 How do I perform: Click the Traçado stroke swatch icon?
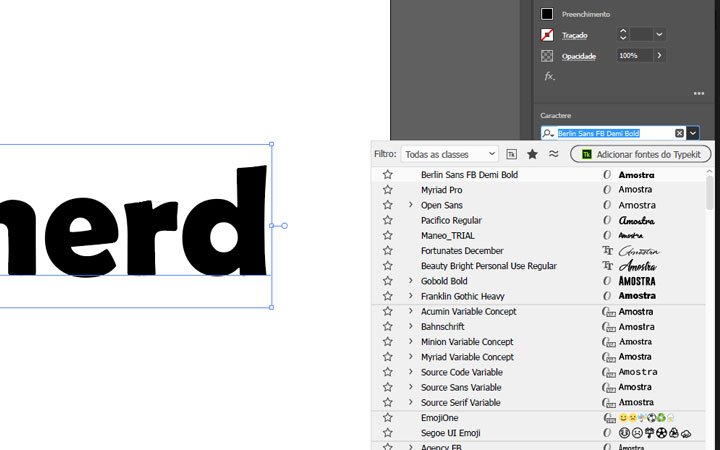click(547, 35)
